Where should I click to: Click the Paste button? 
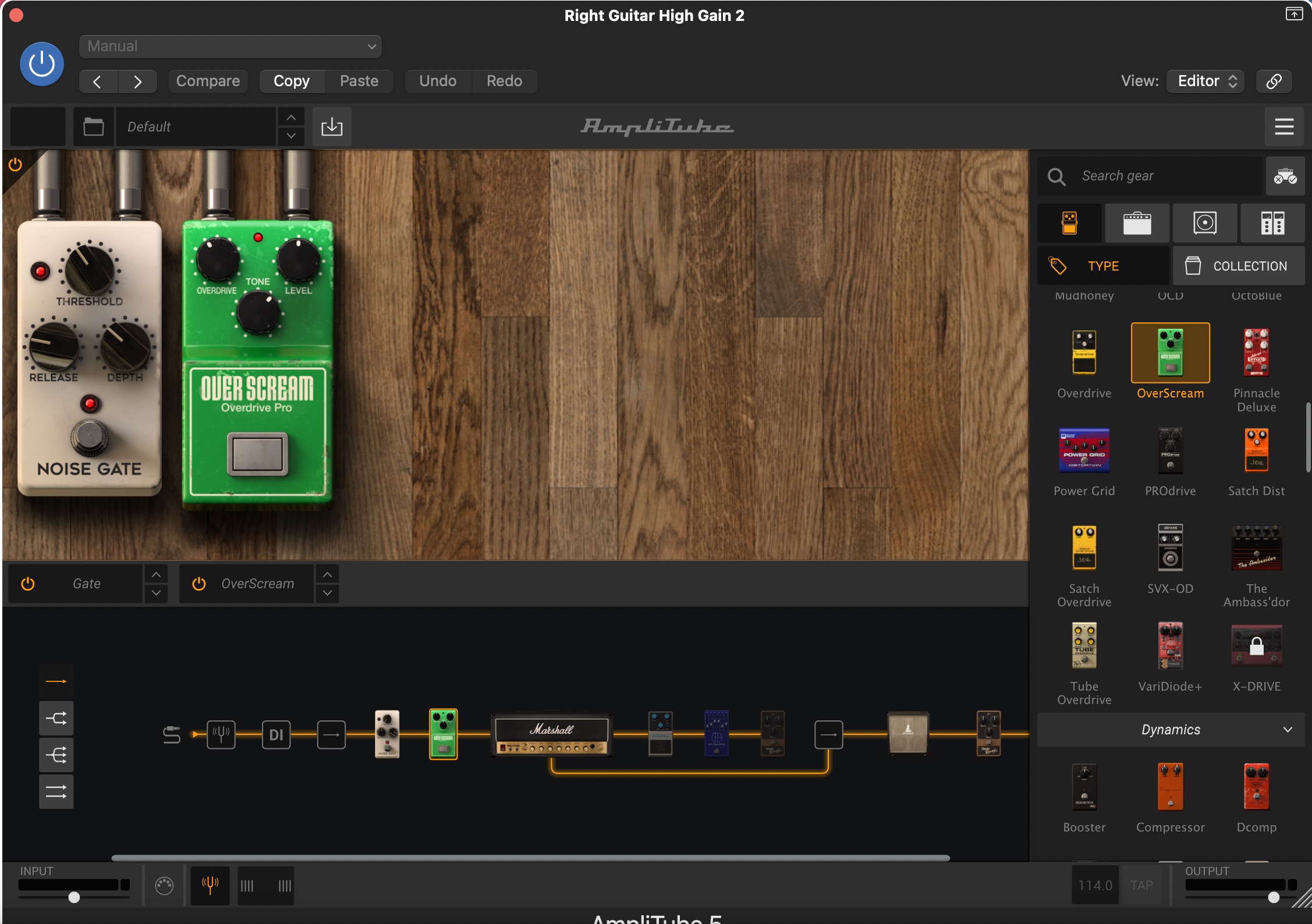[359, 81]
